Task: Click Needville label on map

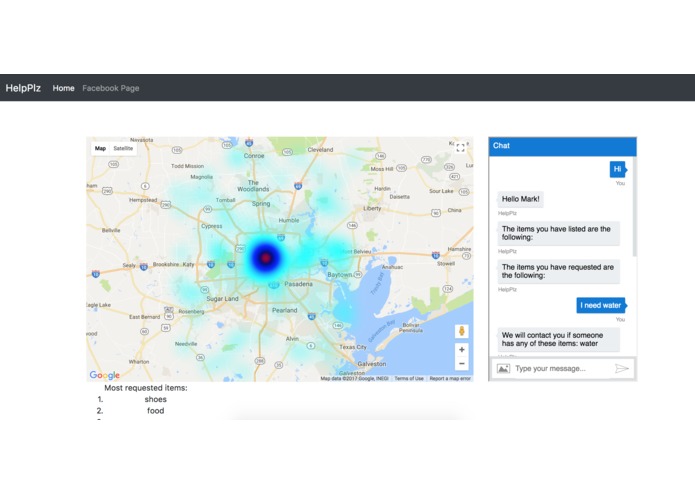Action: point(186,344)
